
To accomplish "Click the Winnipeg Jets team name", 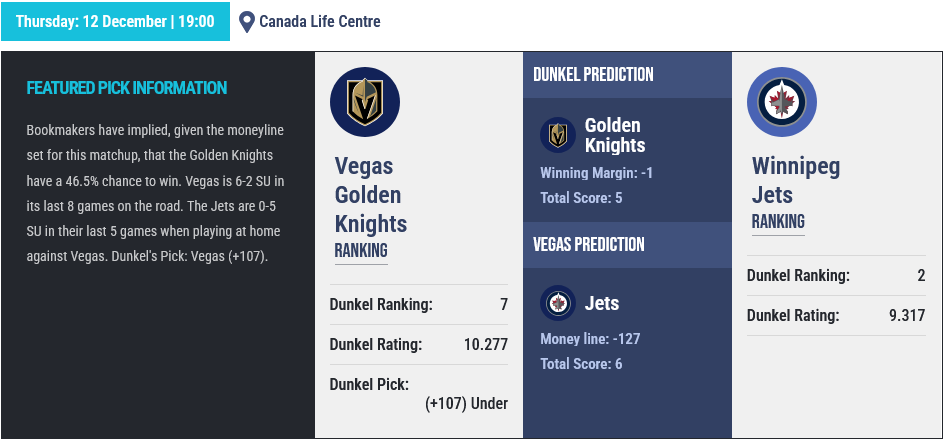I will tap(796, 180).
